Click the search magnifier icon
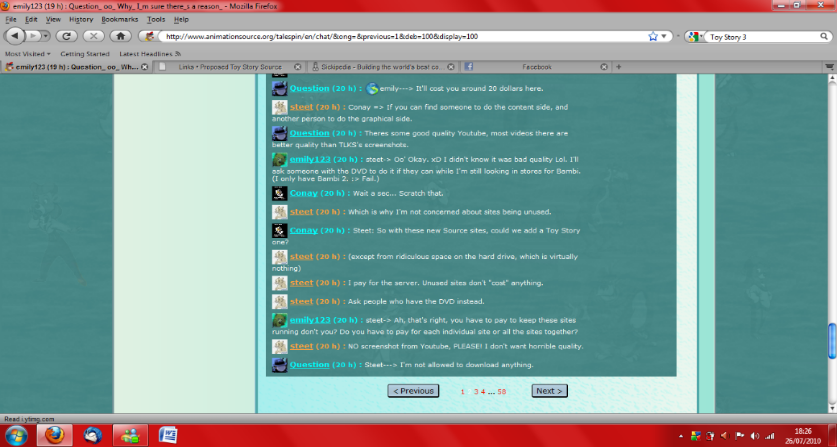The width and height of the screenshot is (837, 447). point(824,37)
